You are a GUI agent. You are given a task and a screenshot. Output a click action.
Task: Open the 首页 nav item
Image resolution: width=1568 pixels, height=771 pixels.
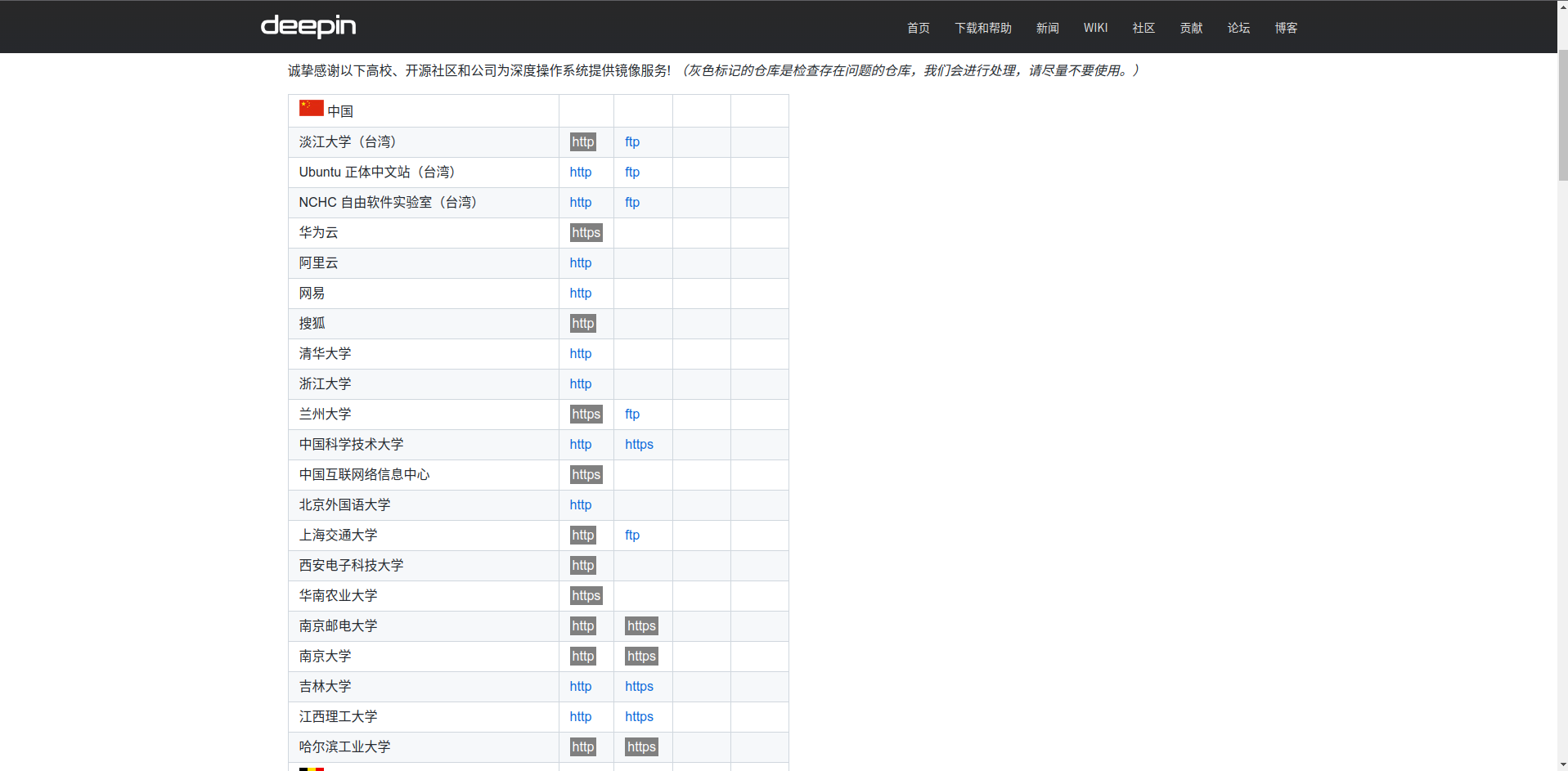click(x=918, y=28)
